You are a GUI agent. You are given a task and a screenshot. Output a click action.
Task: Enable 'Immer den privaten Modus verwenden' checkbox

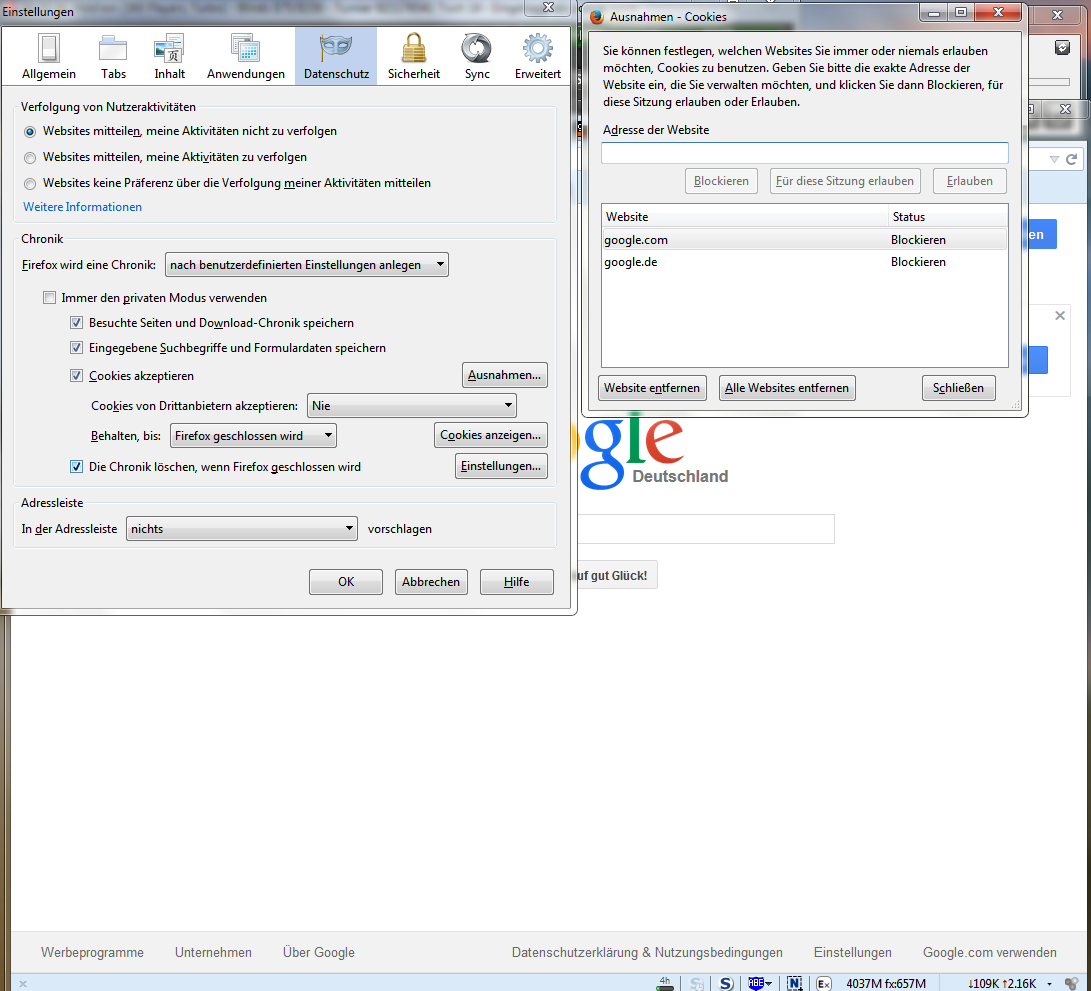coord(50,298)
